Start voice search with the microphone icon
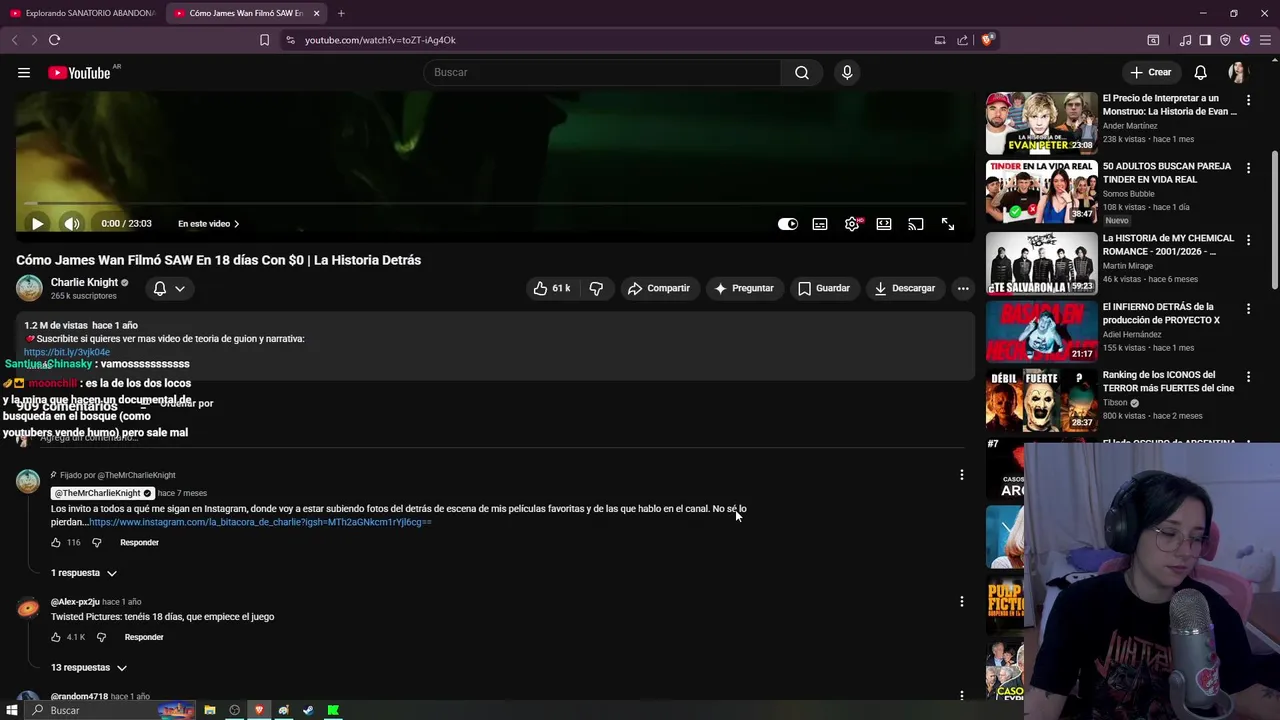 (x=847, y=72)
